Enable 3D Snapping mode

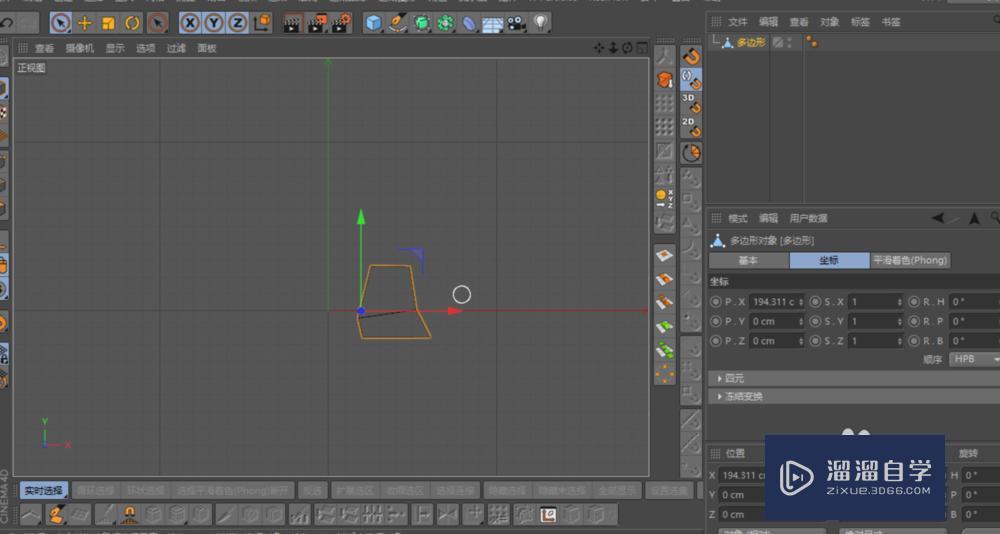[691, 103]
